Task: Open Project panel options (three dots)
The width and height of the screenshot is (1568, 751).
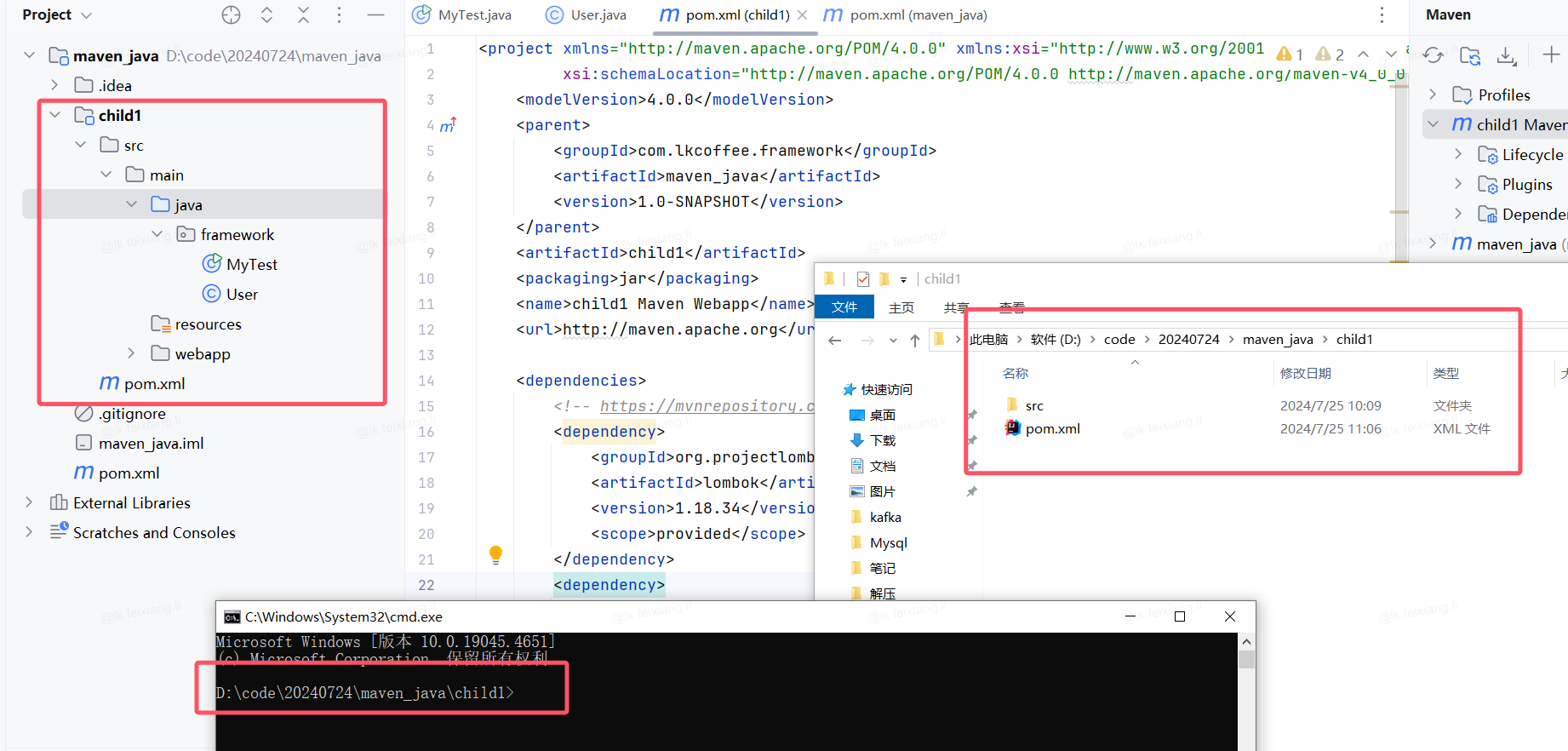Action: click(x=339, y=15)
